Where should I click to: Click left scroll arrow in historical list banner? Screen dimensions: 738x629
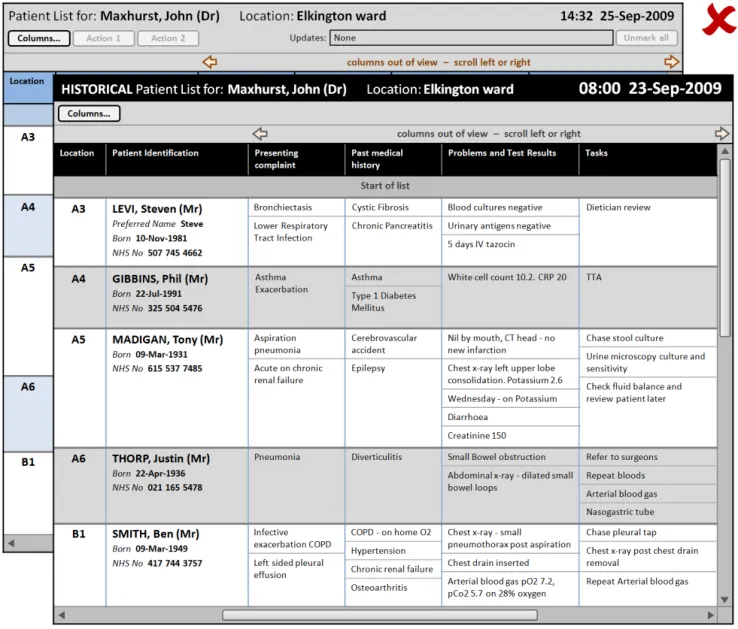(260, 134)
